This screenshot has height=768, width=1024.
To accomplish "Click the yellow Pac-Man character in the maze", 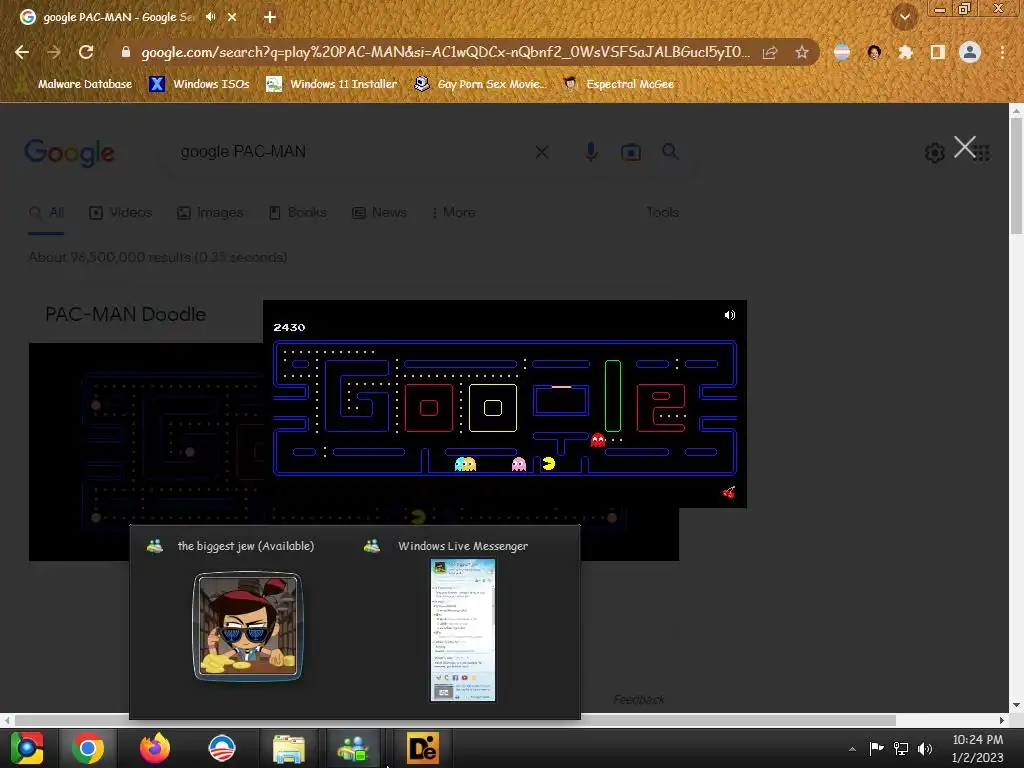I will coord(549,464).
